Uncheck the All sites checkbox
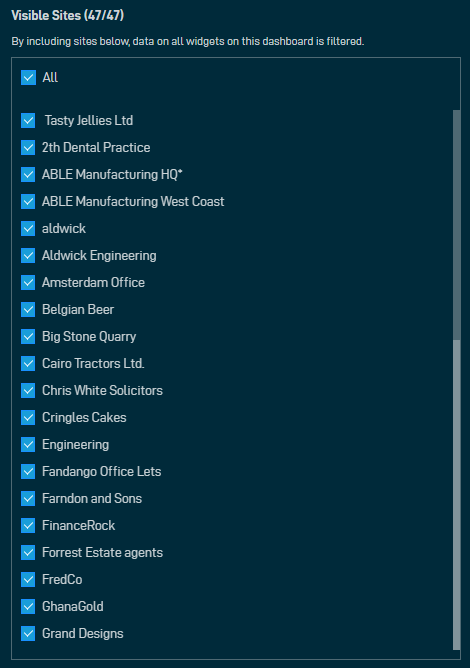Image resolution: width=470 pixels, height=668 pixels. (28, 78)
